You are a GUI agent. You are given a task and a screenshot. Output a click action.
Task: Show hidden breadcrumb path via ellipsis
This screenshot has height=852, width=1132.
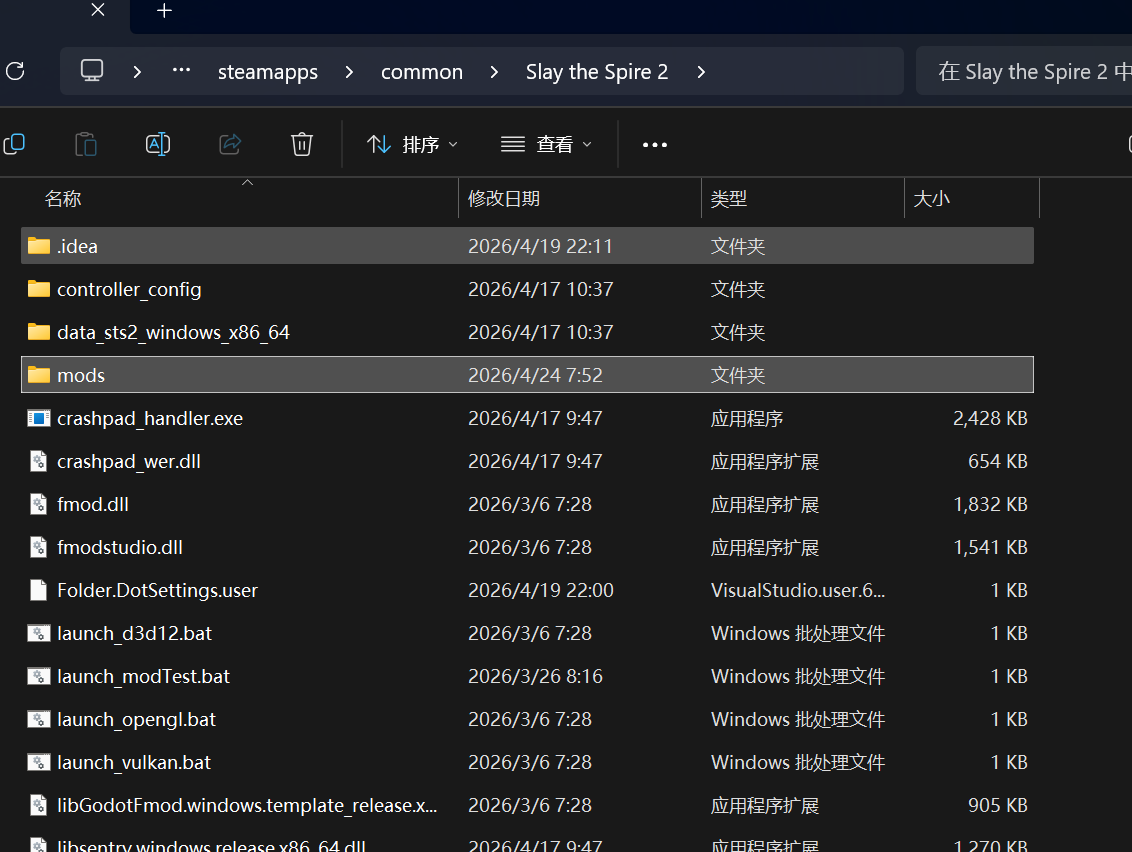181,71
